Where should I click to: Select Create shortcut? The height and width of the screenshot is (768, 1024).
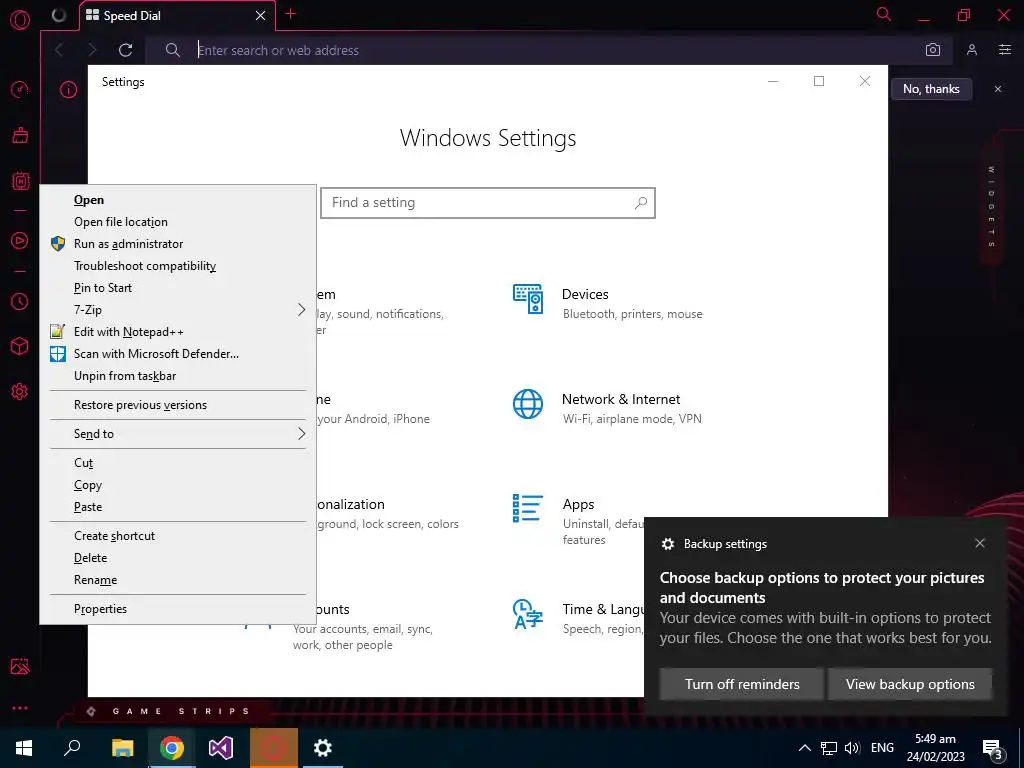pyautogui.click(x=178, y=536)
